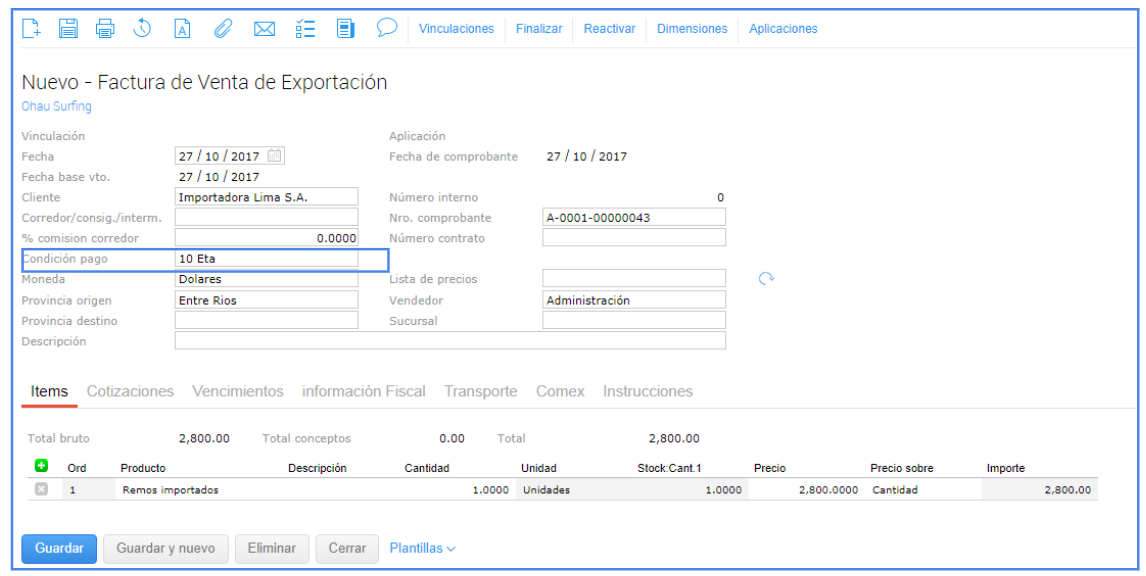Click the envelope email icon
Image resolution: width=1146 pixels, height=576 pixels.
coord(264,29)
